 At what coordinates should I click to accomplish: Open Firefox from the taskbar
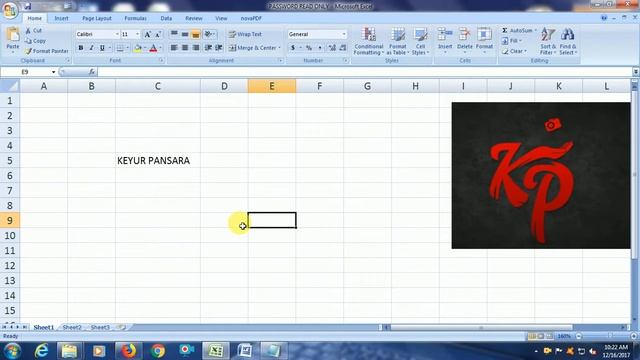tap(128, 351)
